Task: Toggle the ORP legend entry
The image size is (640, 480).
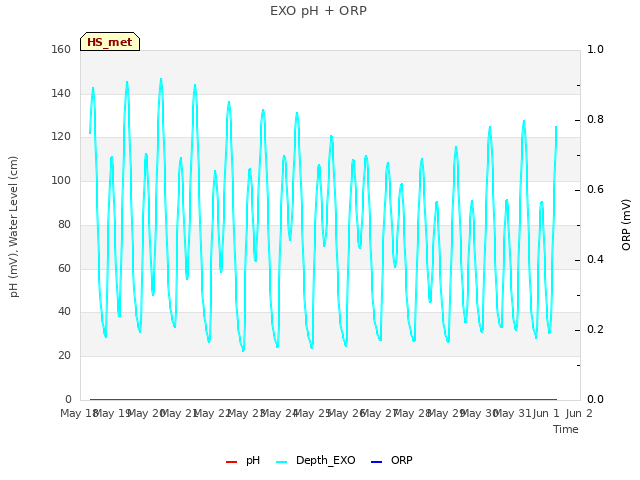Action: [x=391, y=460]
